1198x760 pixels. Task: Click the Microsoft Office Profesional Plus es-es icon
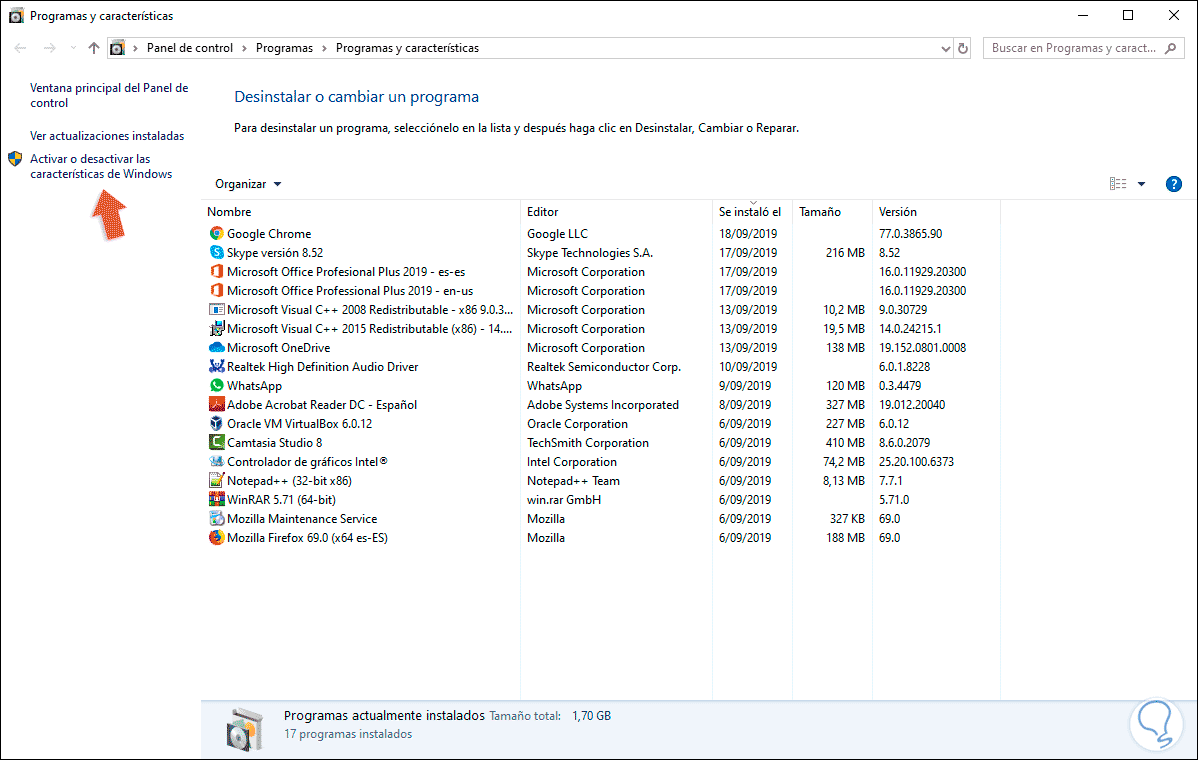[216, 272]
